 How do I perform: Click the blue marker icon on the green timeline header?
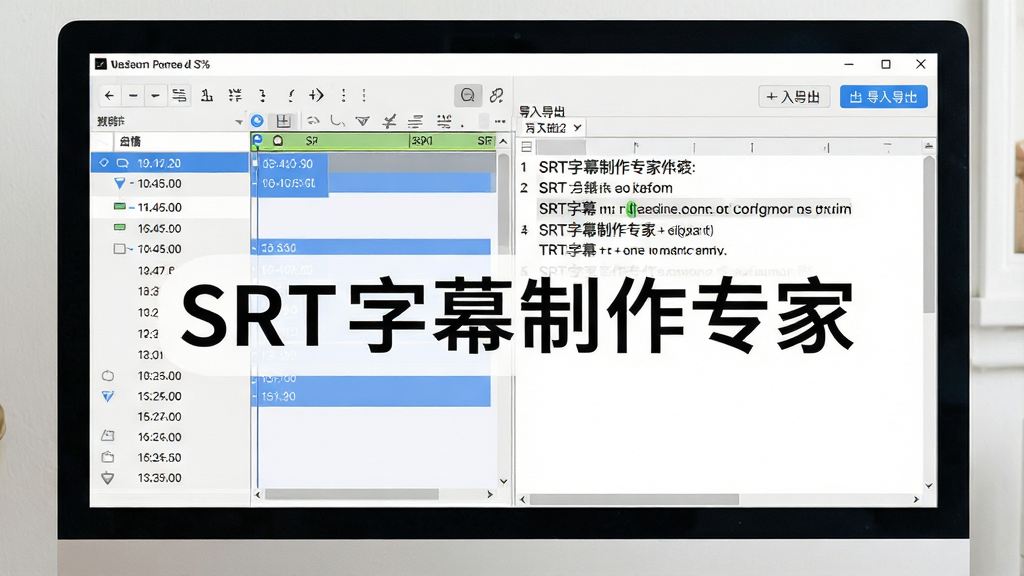pos(257,140)
